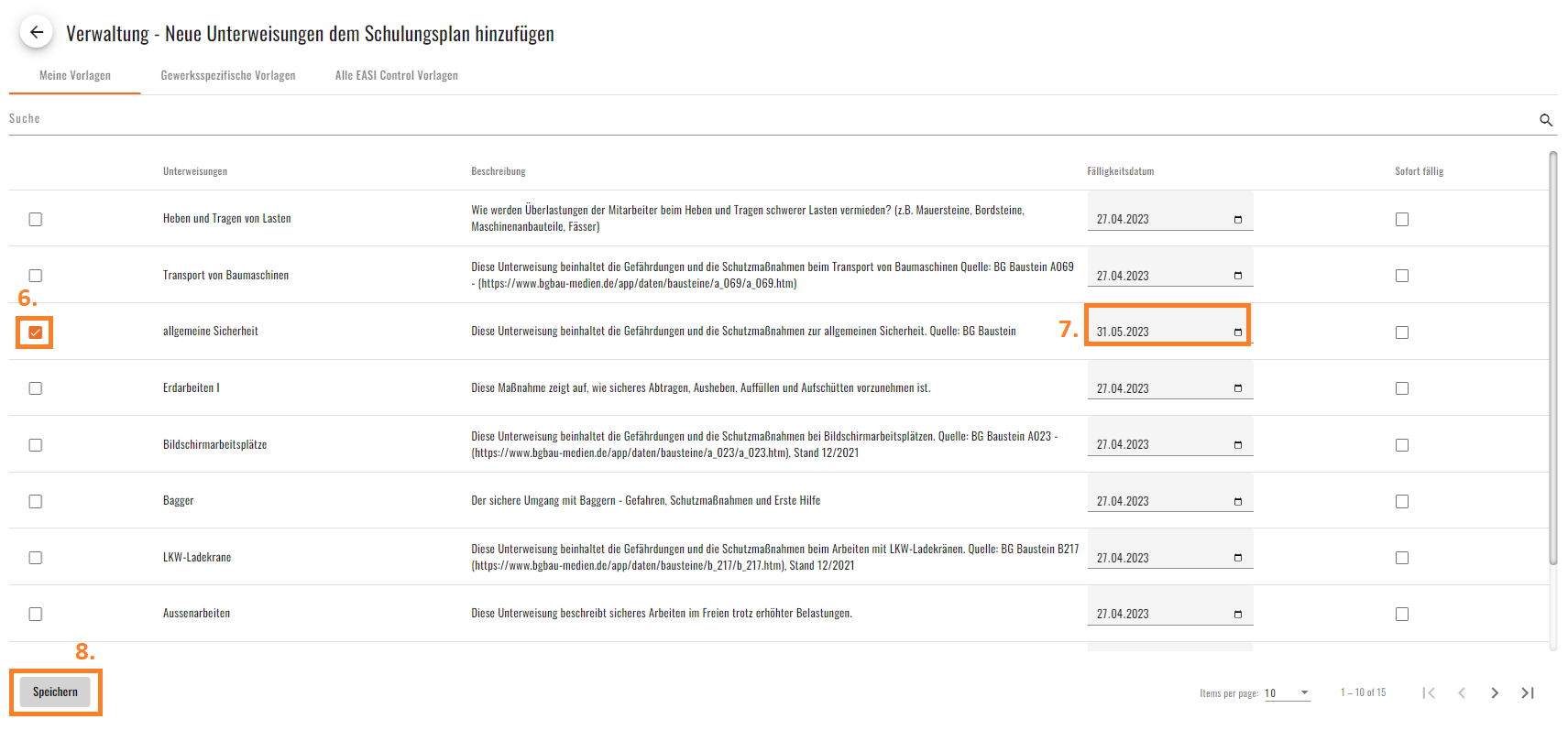Uncheck the allgemeine Sicherheit row
1568x730 pixels.
click(x=36, y=332)
